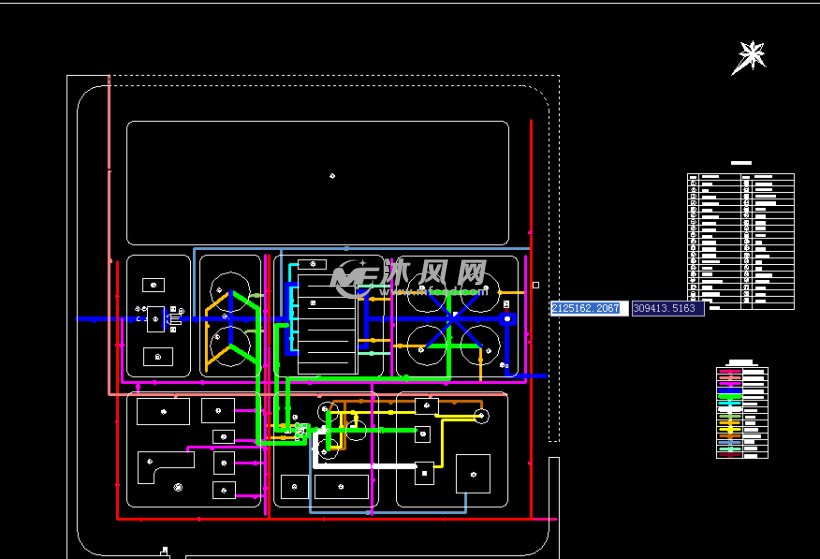Select the red vertical pipe on right side
820x559 pixels.
[x=531, y=200]
